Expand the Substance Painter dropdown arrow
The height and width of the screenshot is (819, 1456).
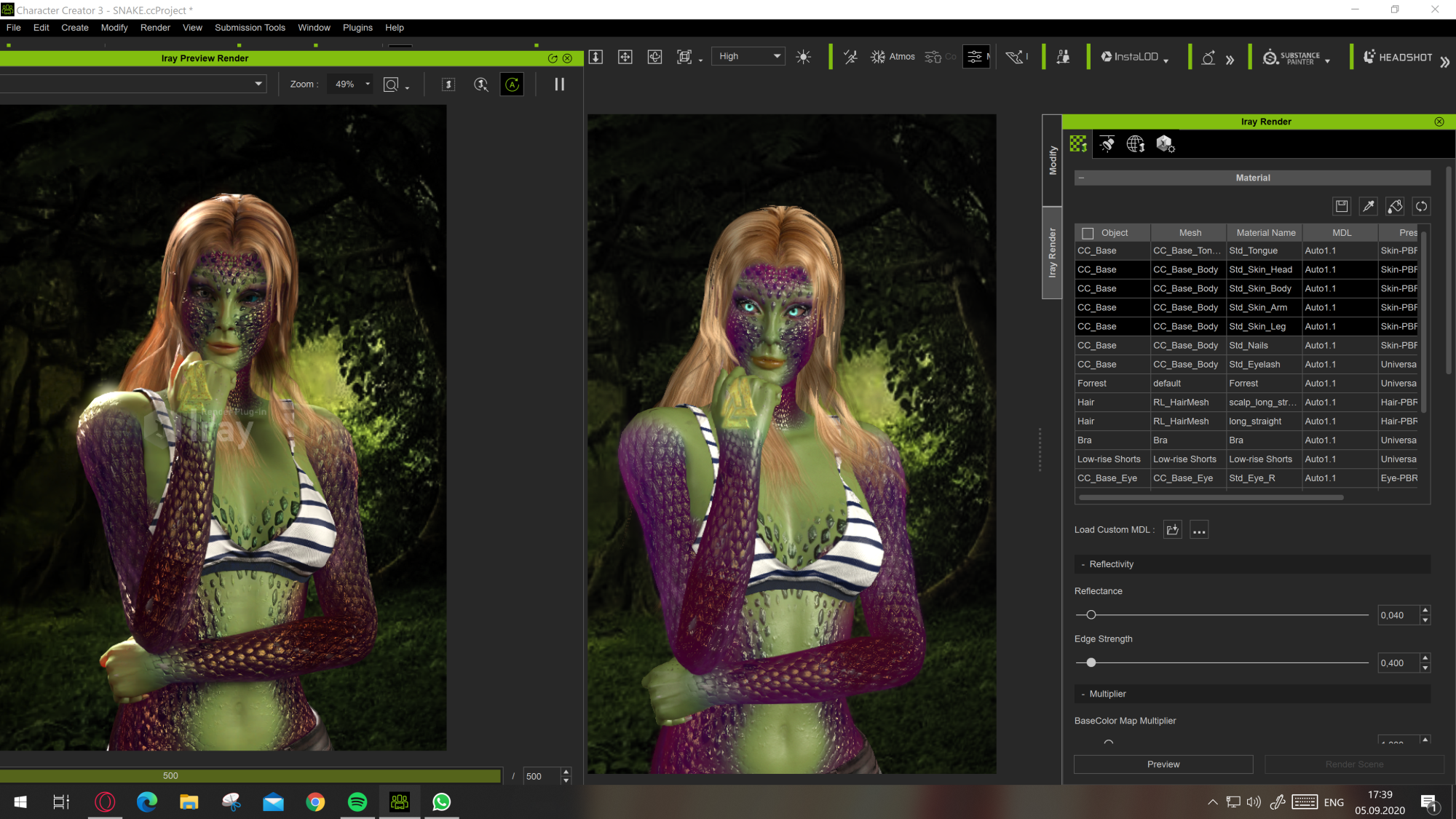(1328, 61)
